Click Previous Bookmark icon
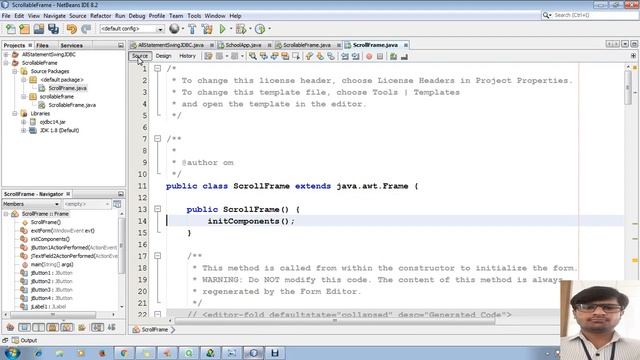The height and width of the screenshot is (360, 640). (x=309, y=56)
